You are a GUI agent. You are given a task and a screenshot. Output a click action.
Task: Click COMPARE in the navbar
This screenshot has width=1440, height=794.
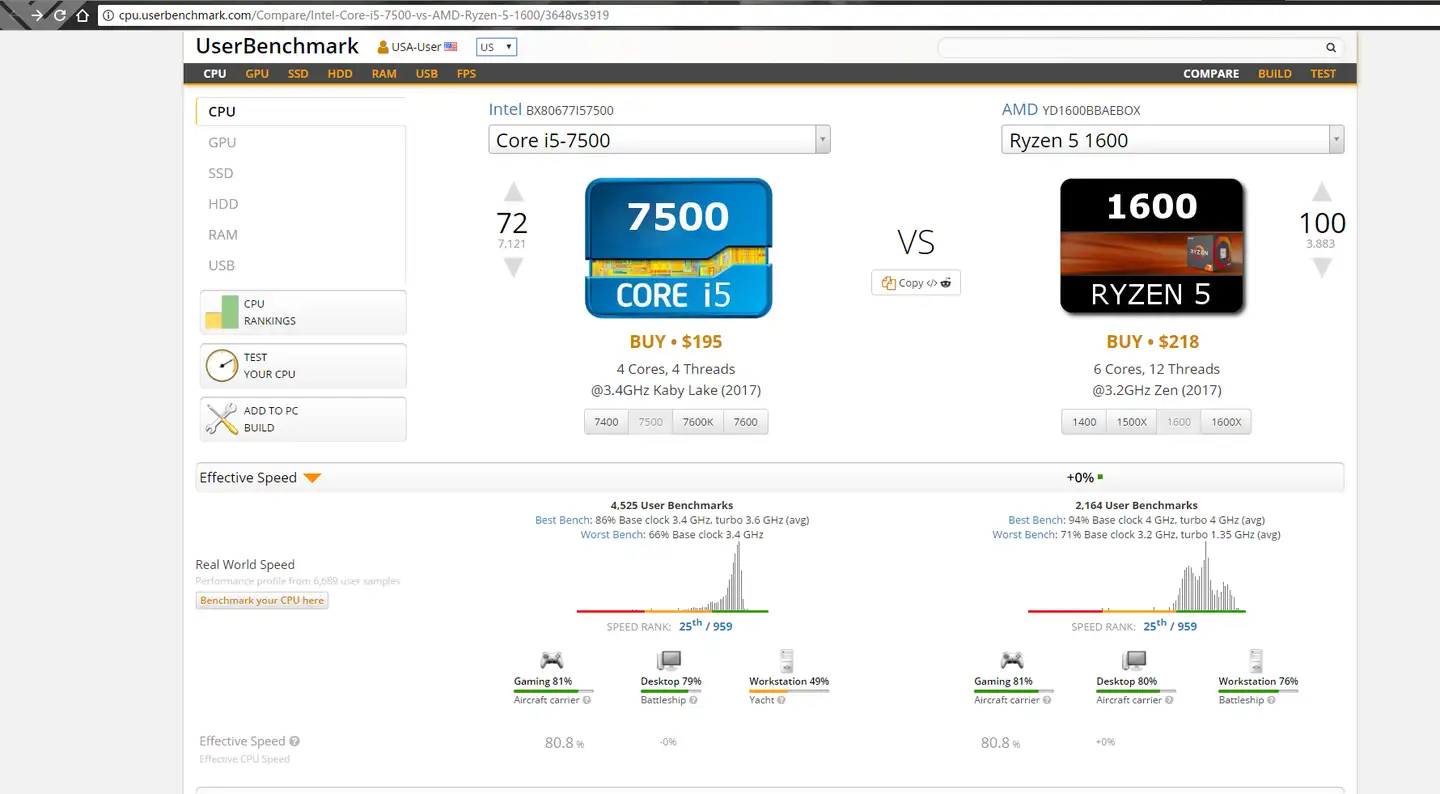tap(1211, 74)
